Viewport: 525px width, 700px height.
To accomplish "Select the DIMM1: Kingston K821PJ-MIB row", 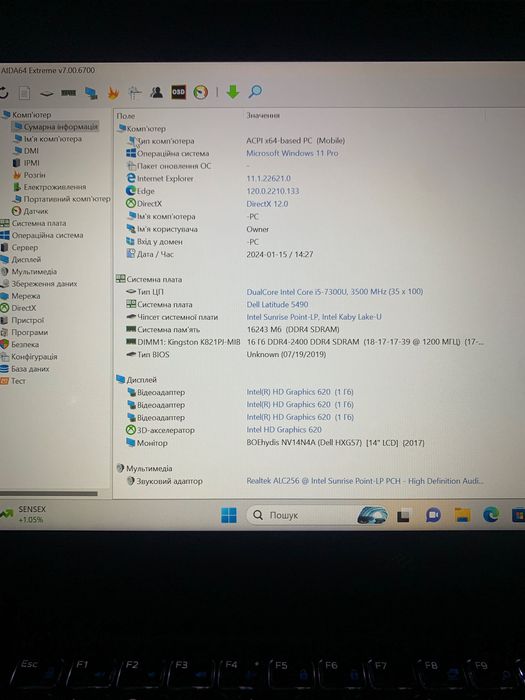I will pyautogui.click(x=305, y=342).
